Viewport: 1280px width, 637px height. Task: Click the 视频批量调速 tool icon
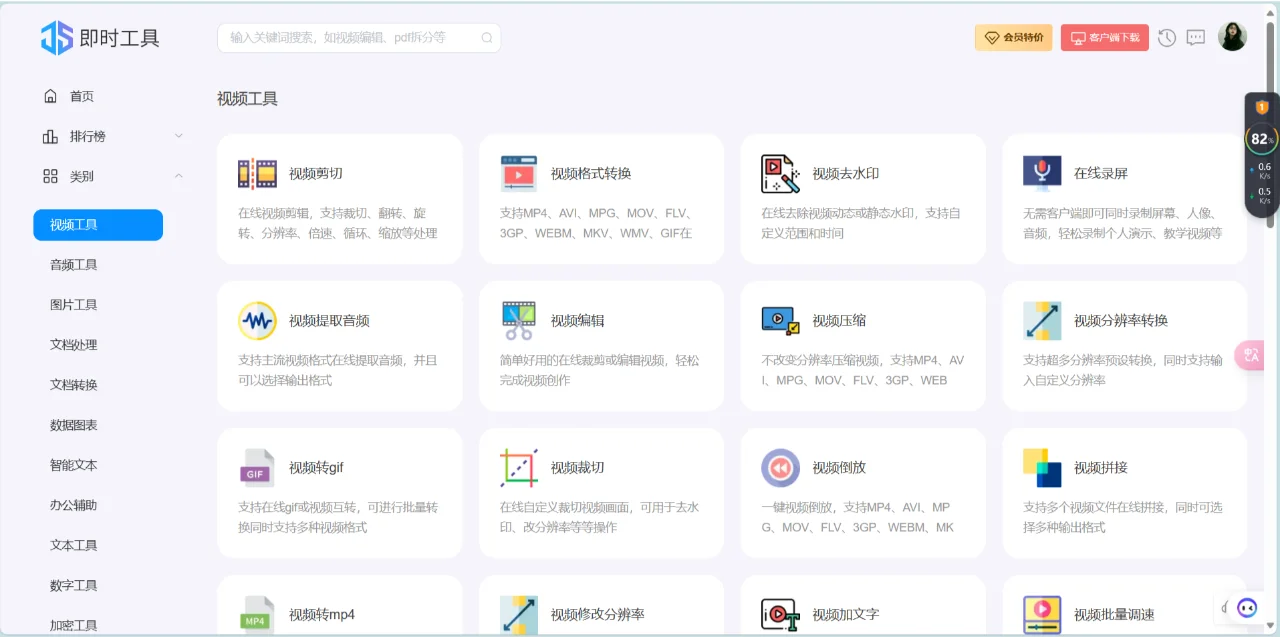1042,615
